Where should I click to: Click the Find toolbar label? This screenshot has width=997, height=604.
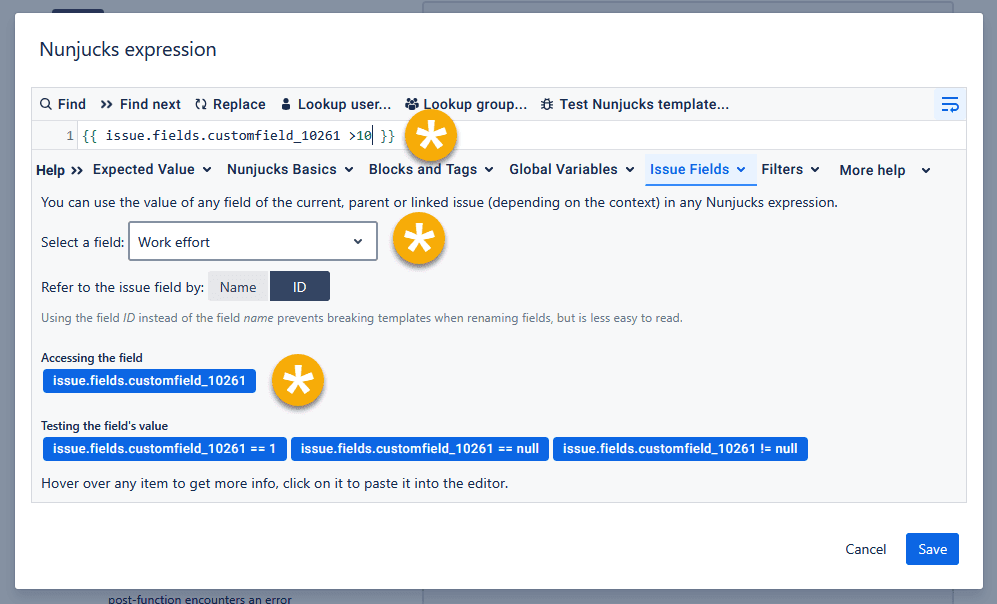pyautogui.click(x=72, y=104)
